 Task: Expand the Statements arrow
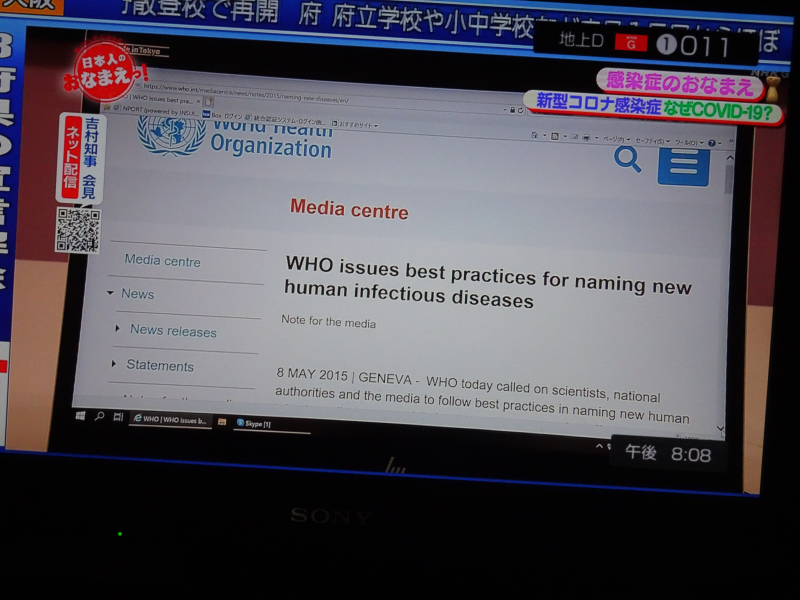click(x=114, y=364)
